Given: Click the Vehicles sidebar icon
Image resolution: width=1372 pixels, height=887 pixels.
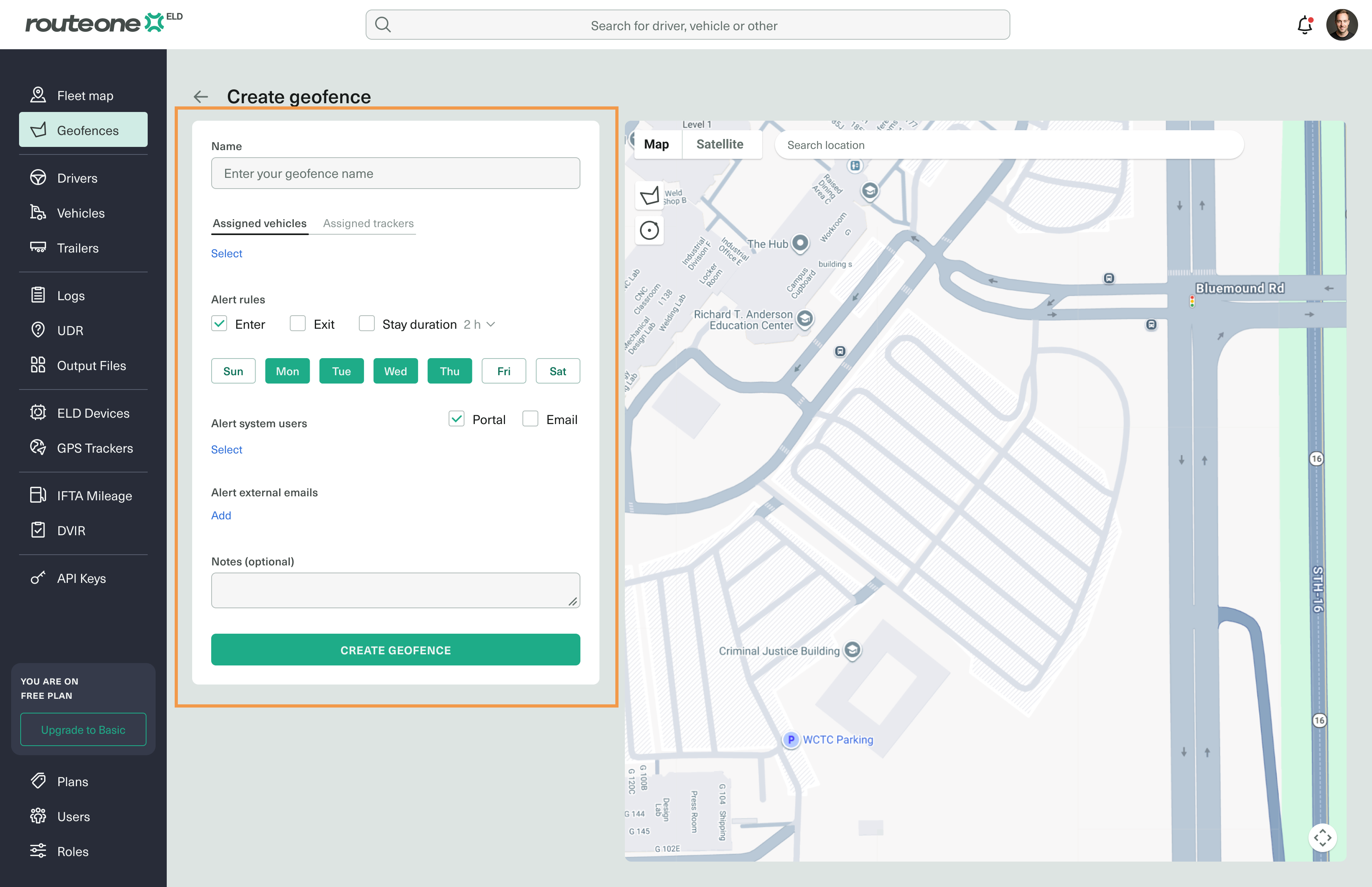Looking at the screenshot, I should tap(38, 212).
